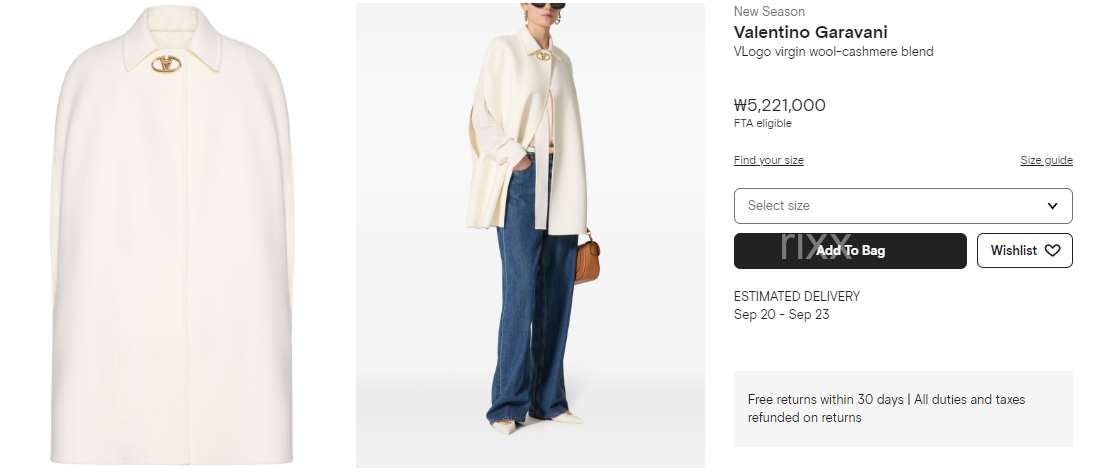1098x476 pixels.
Task: Click the heart icon beside Wishlist
Action: tap(1052, 251)
